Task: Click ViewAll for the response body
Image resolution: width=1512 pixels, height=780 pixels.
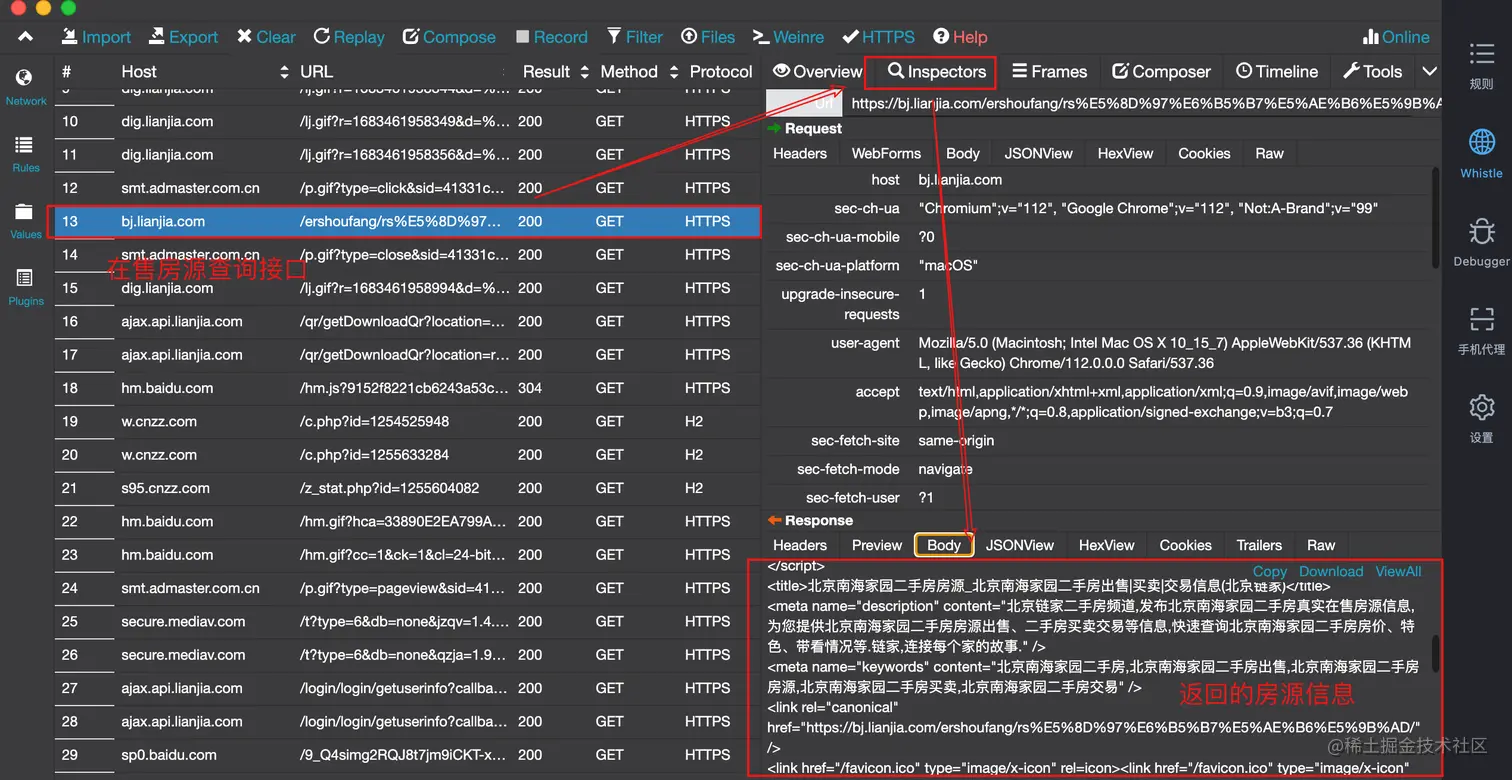Action: click(x=1398, y=572)
